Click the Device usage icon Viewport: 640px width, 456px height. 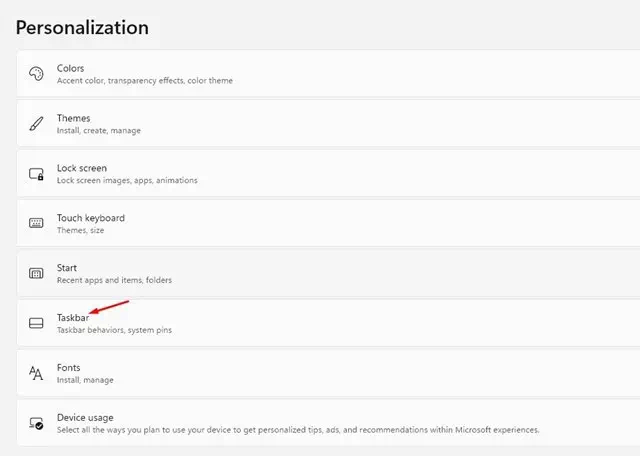coord(36,423)
